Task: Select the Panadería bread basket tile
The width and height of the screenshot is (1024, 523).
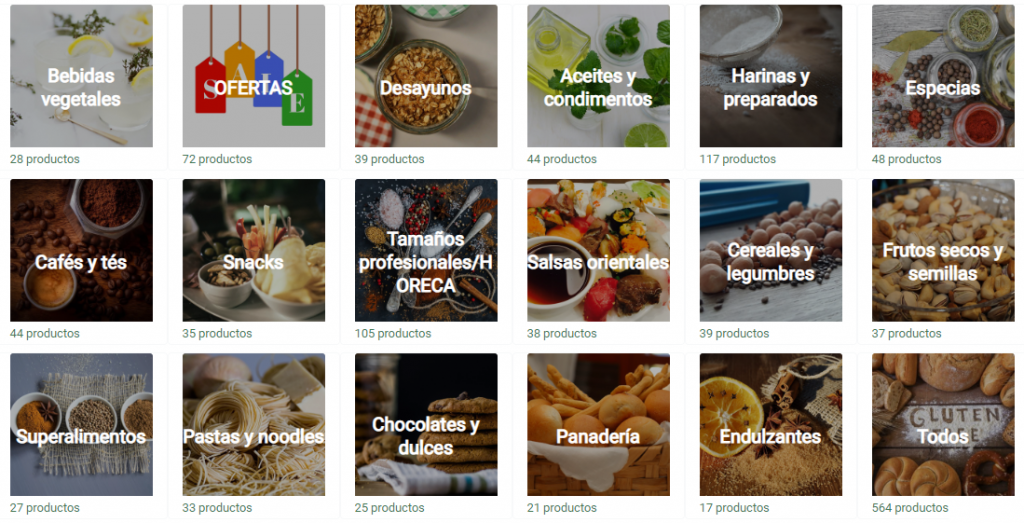Action: [598, 424]
